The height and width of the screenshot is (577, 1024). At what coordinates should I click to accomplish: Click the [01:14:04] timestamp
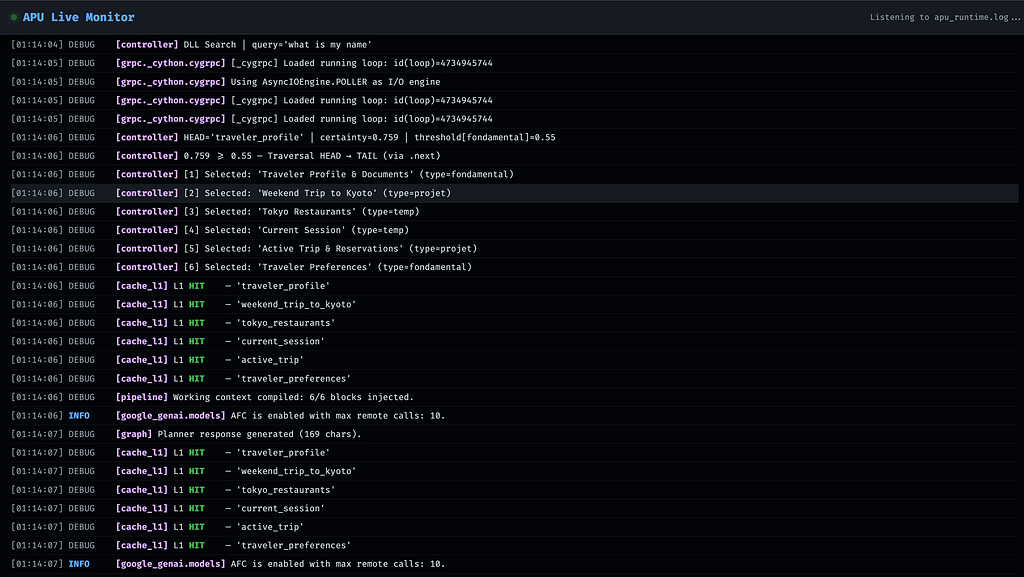click(x=37, y=44)
